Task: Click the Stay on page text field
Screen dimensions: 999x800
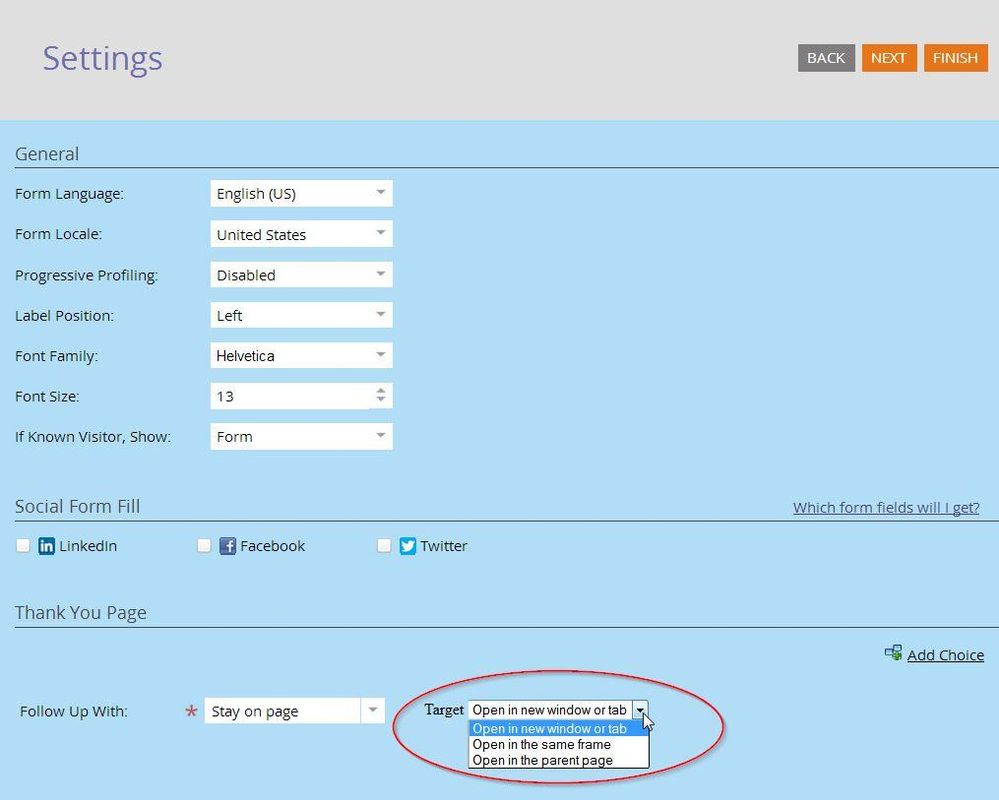Action: coord(283,711)
